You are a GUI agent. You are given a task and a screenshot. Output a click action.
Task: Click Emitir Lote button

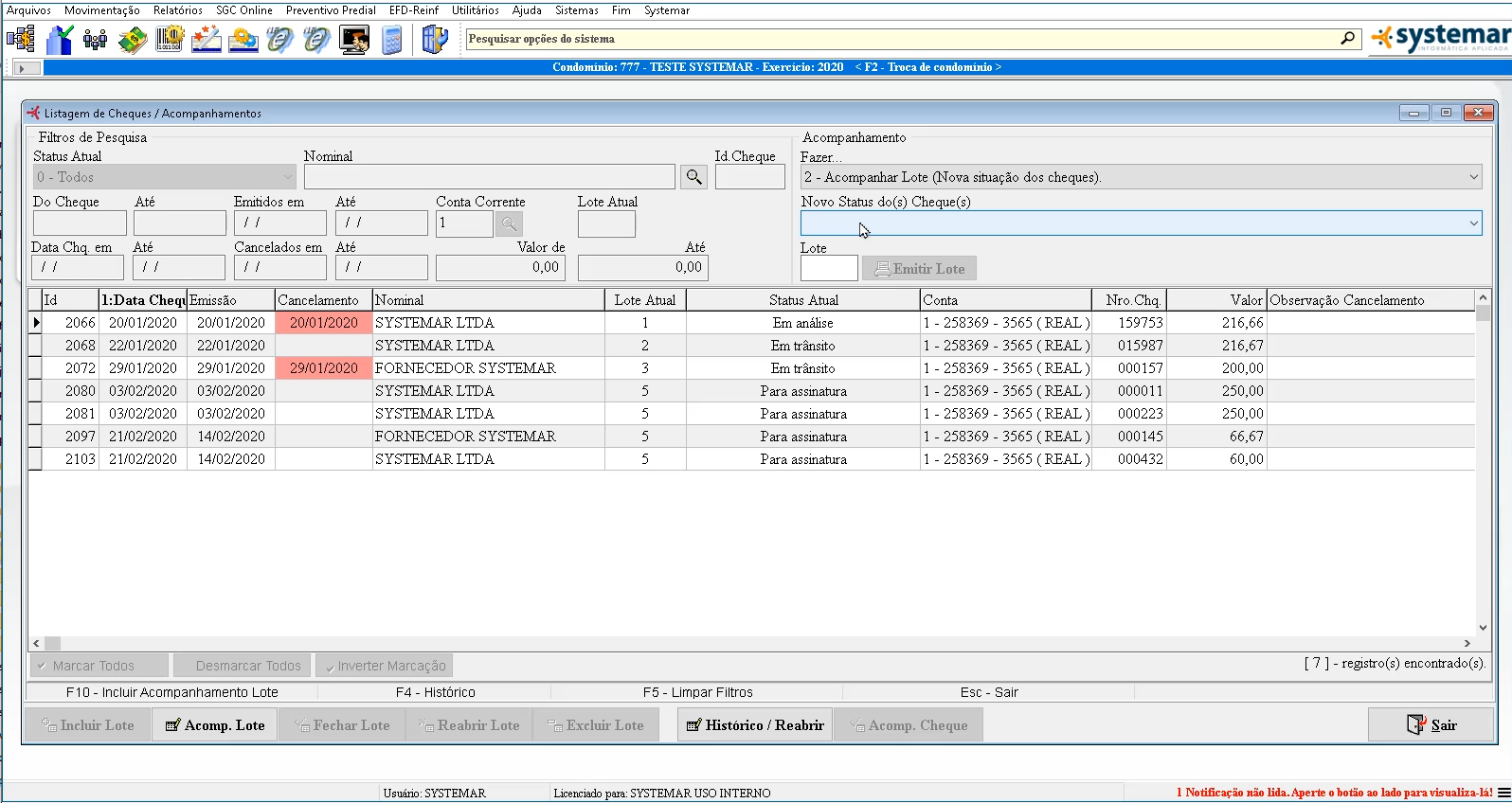coord(919,269)
